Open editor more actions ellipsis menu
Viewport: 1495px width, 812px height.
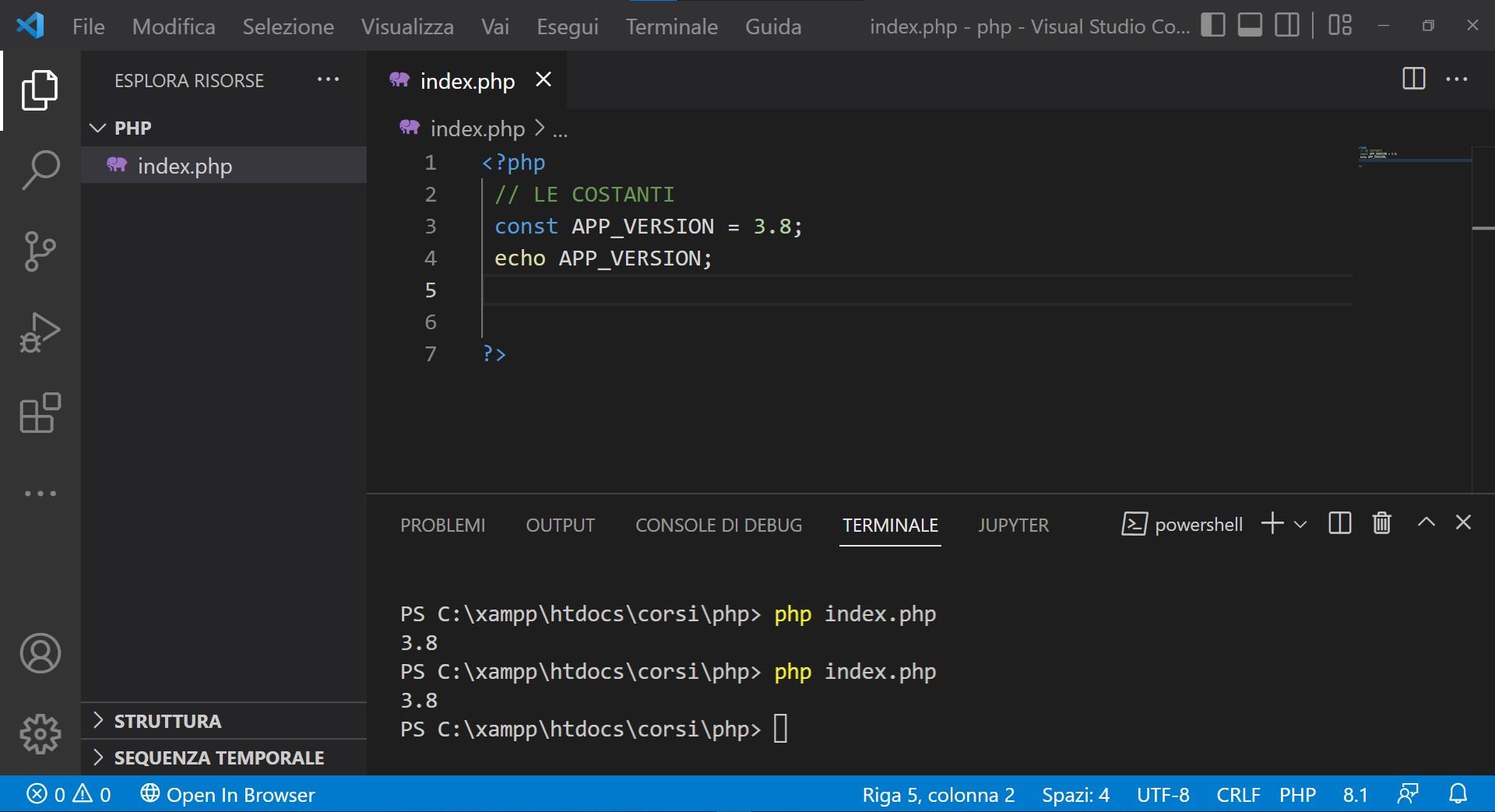tap(1456, 79)
